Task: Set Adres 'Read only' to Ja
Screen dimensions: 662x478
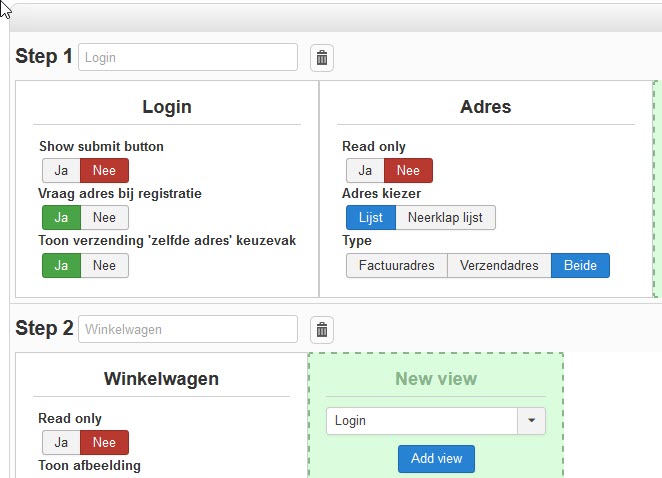Action: tap(365, 170)
